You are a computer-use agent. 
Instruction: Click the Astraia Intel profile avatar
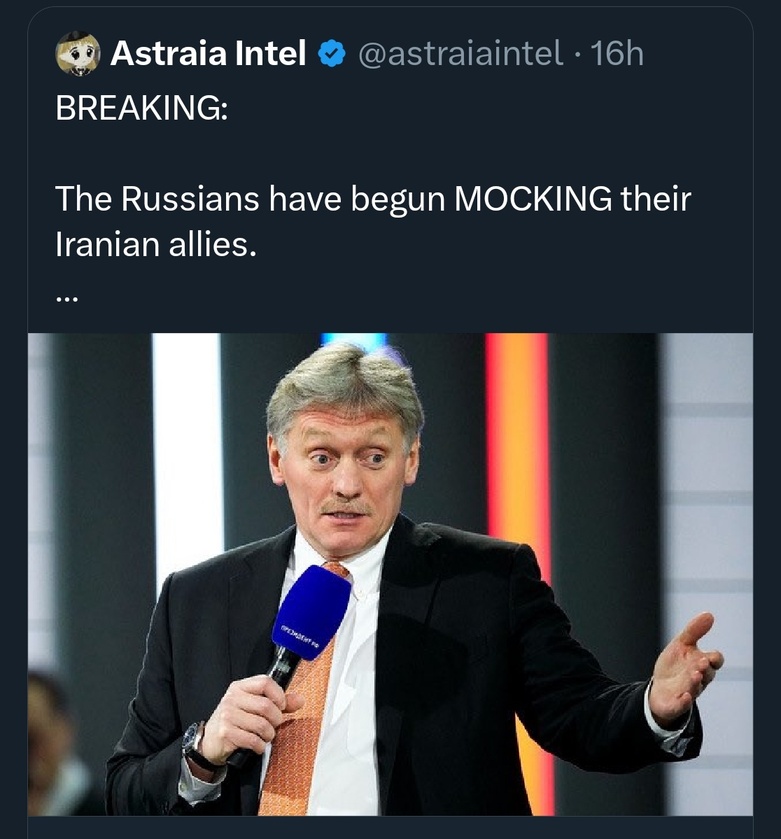coord(77,53)
